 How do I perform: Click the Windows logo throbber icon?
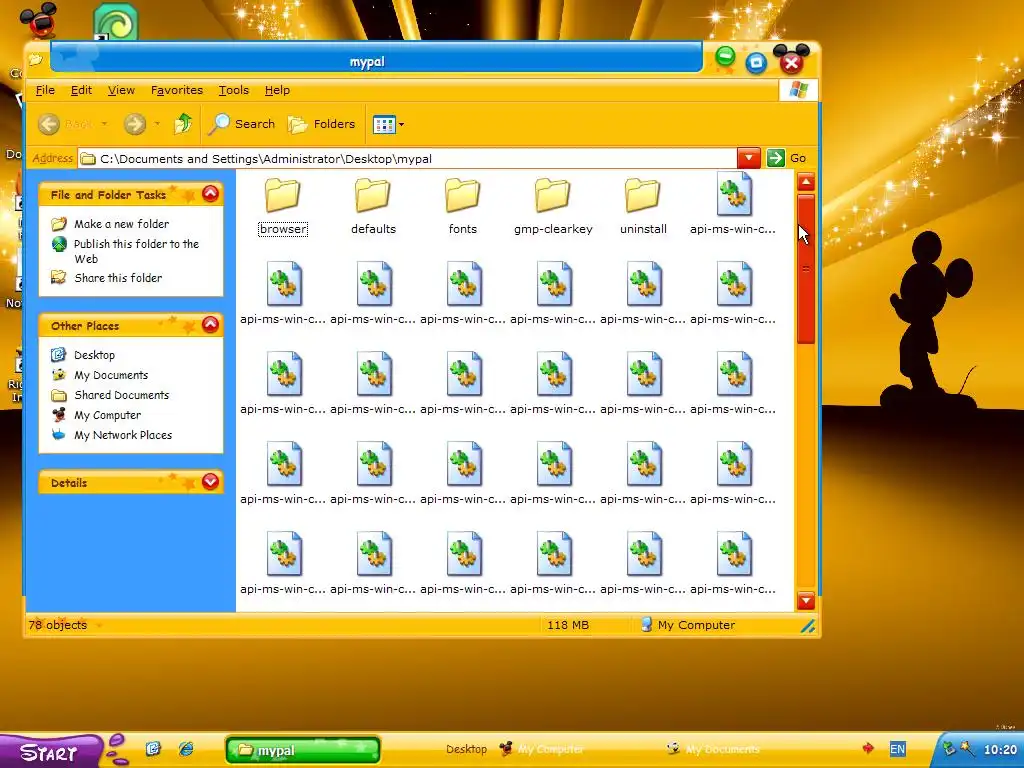click(798, 90)
